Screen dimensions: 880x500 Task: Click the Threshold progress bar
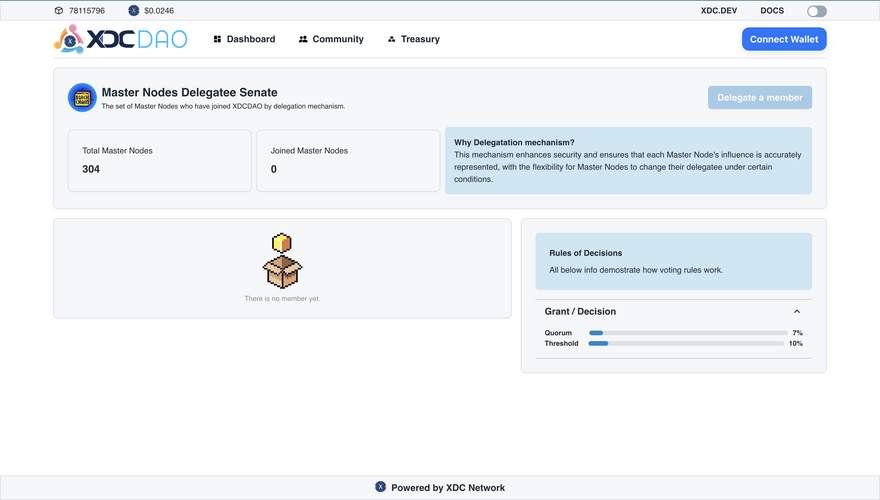(686, 343)
